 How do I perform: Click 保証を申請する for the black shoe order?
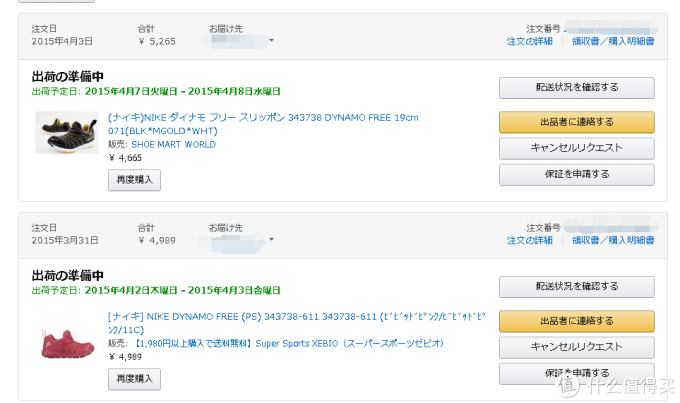point(577,174)
